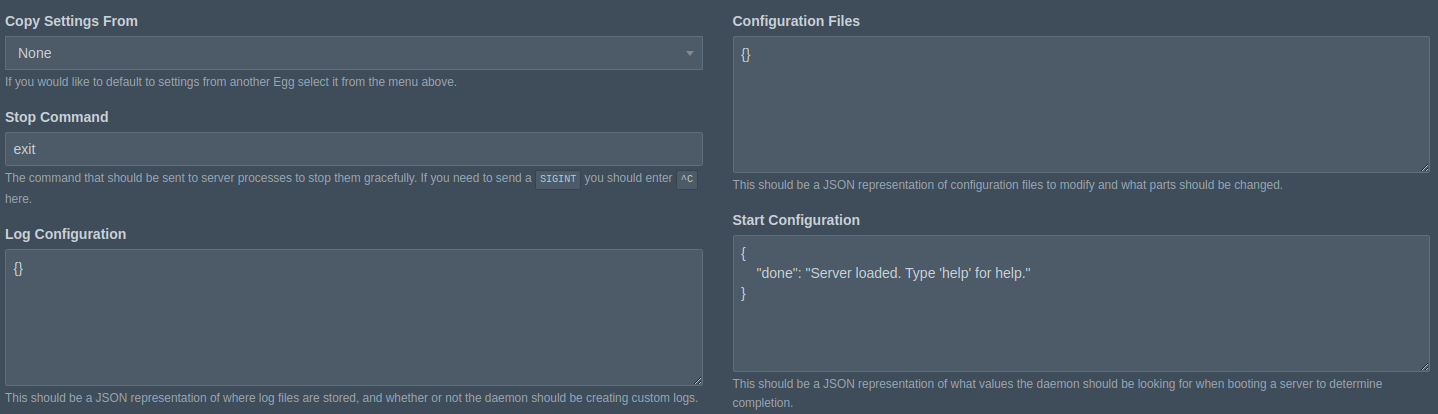The width and height of the screenshot is (1438, 414).
Task: Click the "done" line in Start Configuration
Action: pyautogui.click(x=893, y=272)
